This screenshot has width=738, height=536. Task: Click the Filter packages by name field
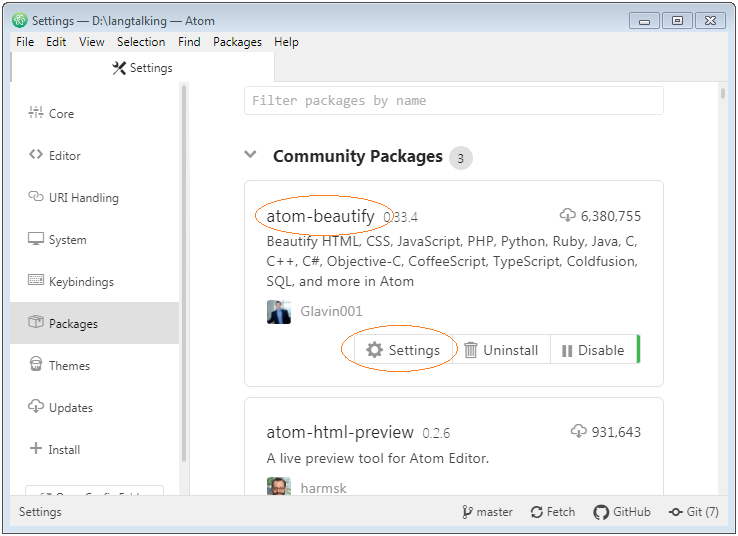454,101
